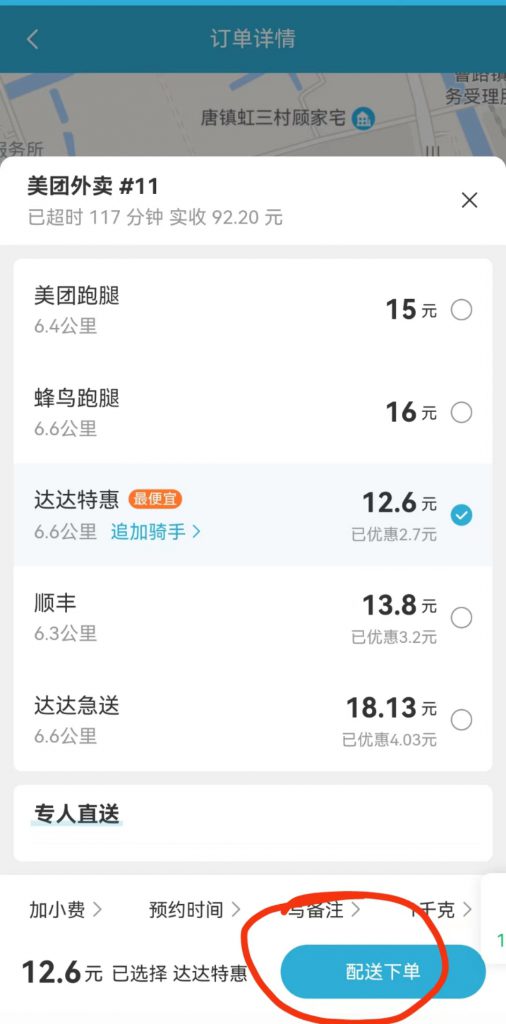Expand the 千克 weight option
The height and width of the screenshot is (1024, 506).
(441, 909)
